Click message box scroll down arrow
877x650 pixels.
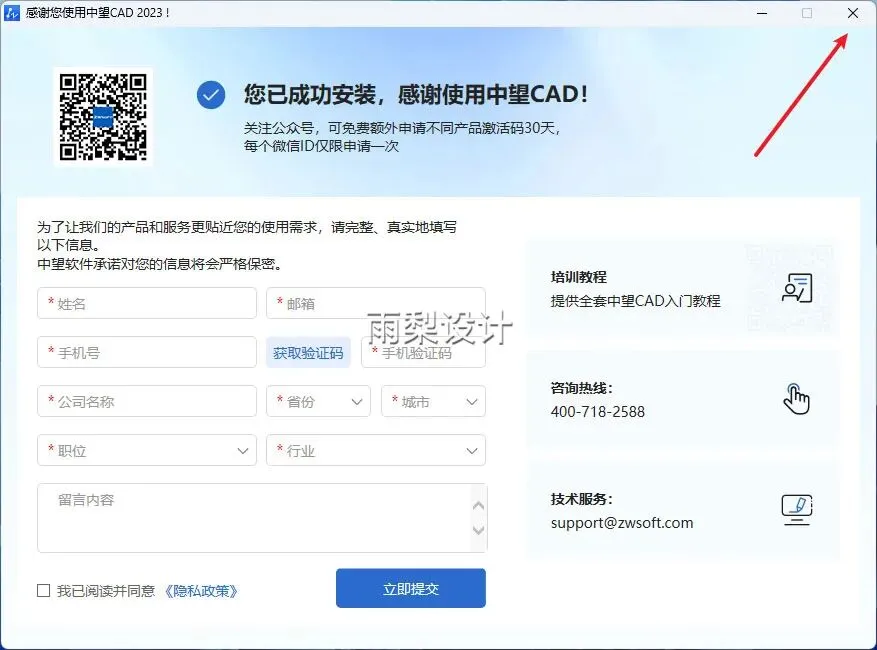click(x=479, y=530)
